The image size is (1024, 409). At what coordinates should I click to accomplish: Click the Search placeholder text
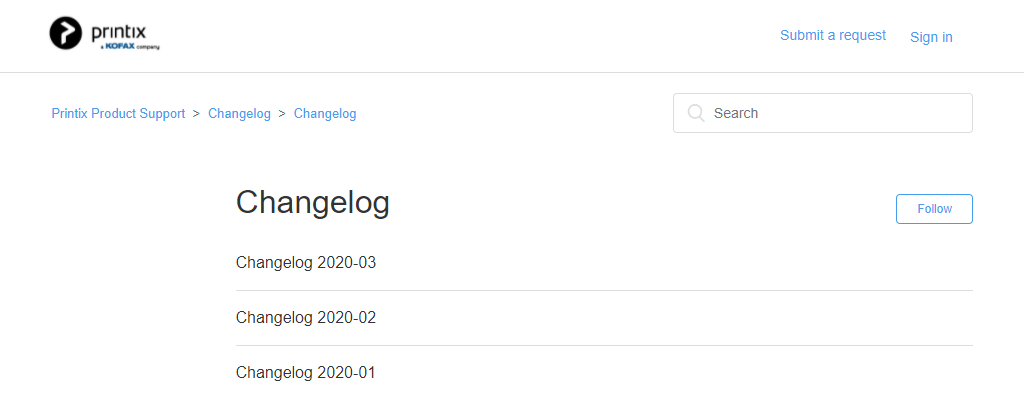click(x=736, y=113)
